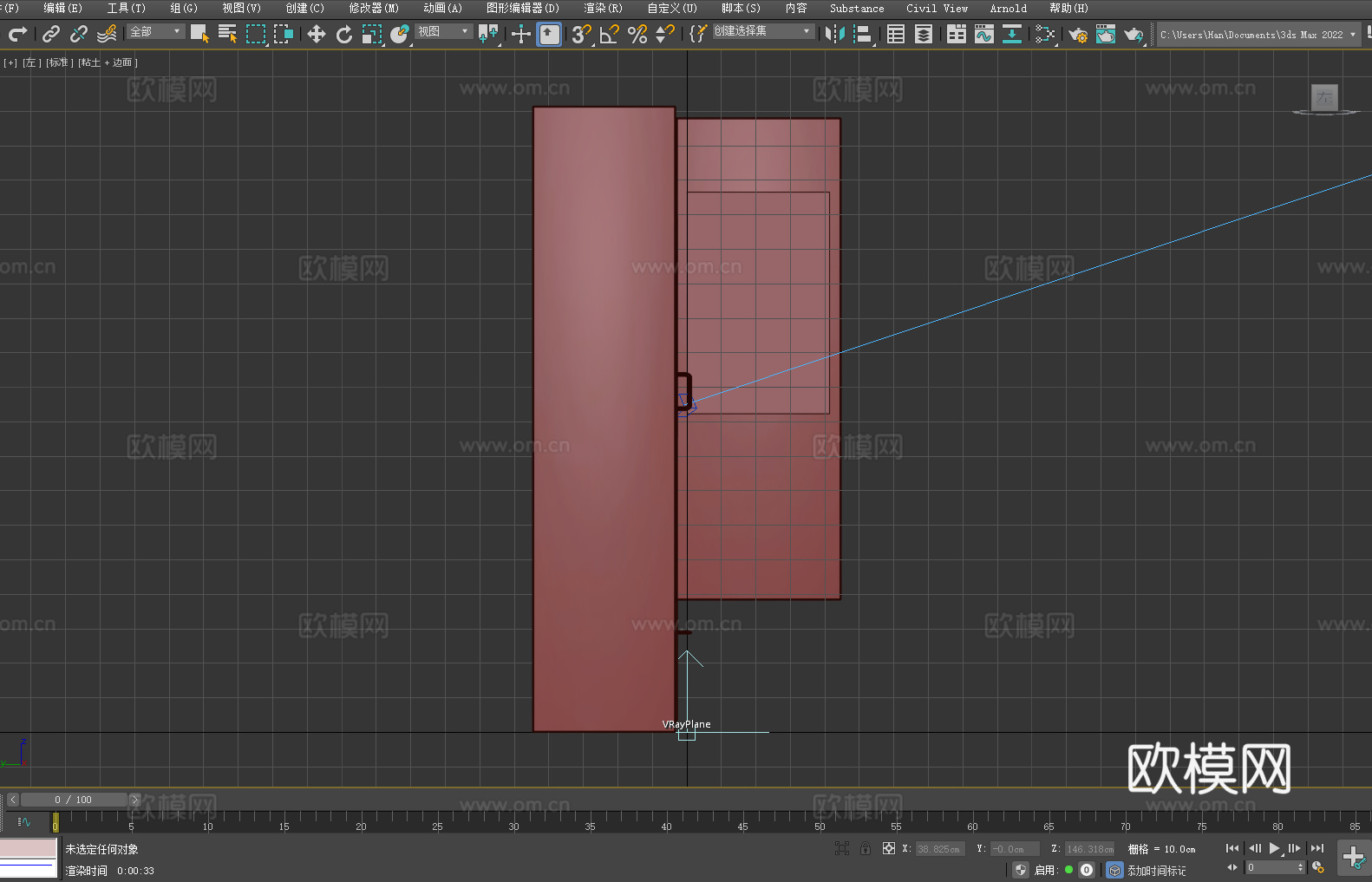Open the Substance menu
The height and width of the screenshot is (882, 1372).
[857, 8]
